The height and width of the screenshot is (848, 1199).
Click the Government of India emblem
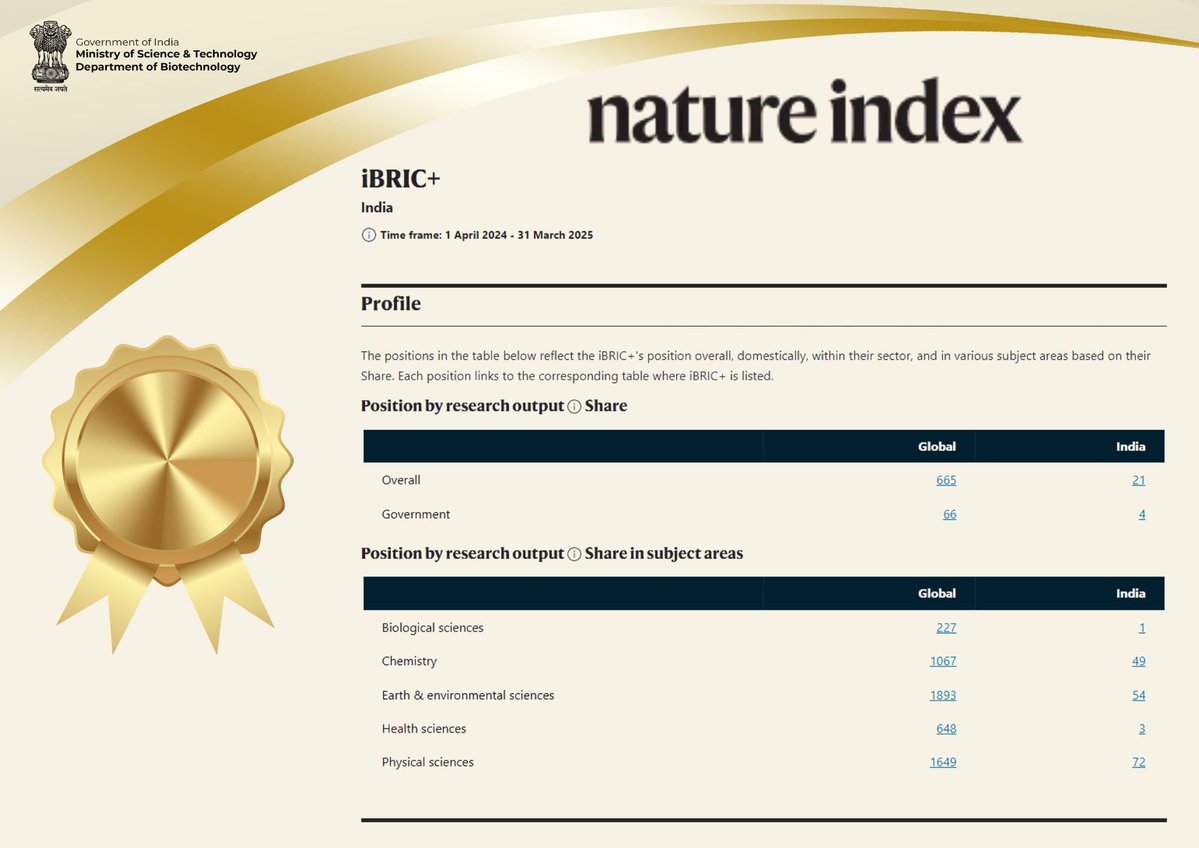50,57
